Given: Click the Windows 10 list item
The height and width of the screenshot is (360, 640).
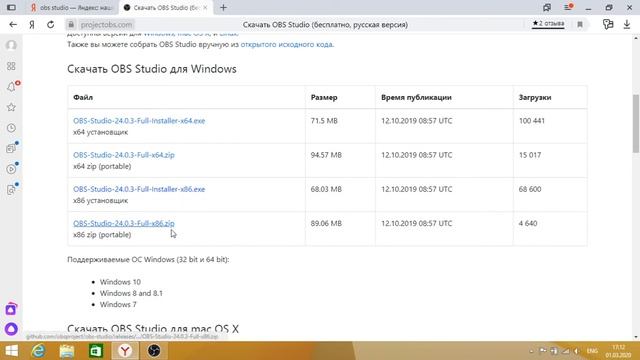Looking at the screenshot, I should [x=120, y=282].
